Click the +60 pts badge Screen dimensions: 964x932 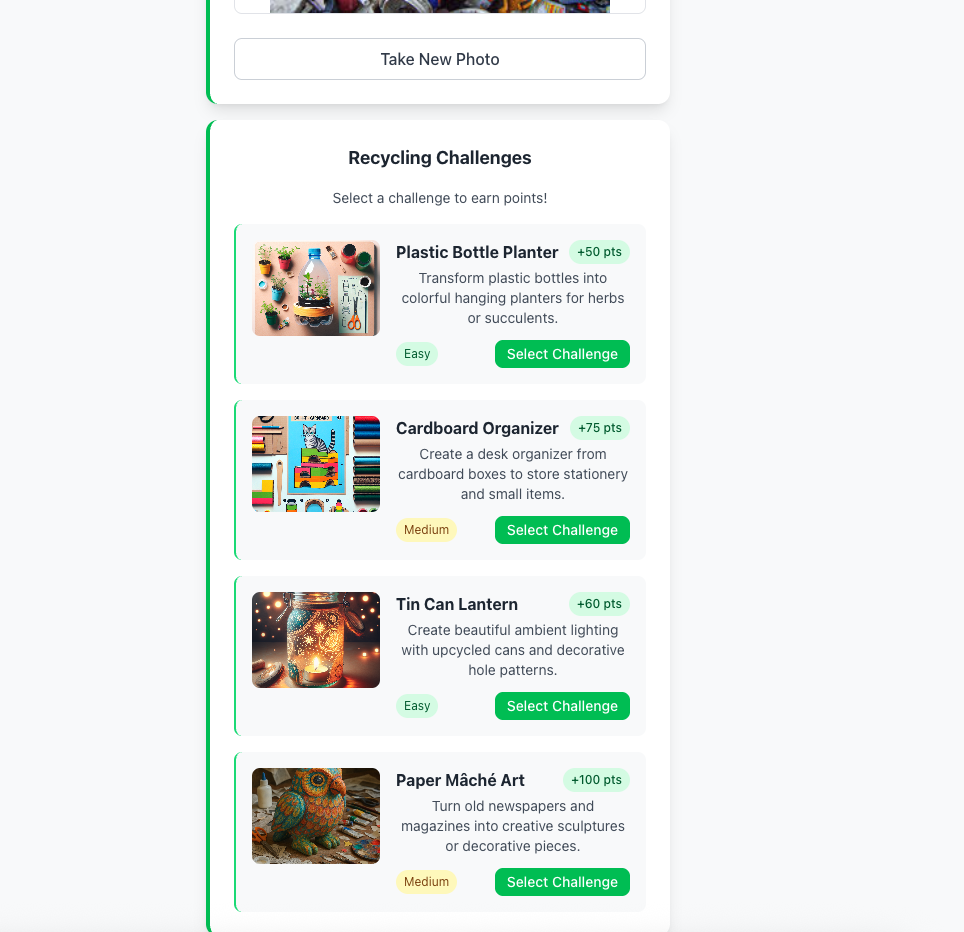[599, 604]
